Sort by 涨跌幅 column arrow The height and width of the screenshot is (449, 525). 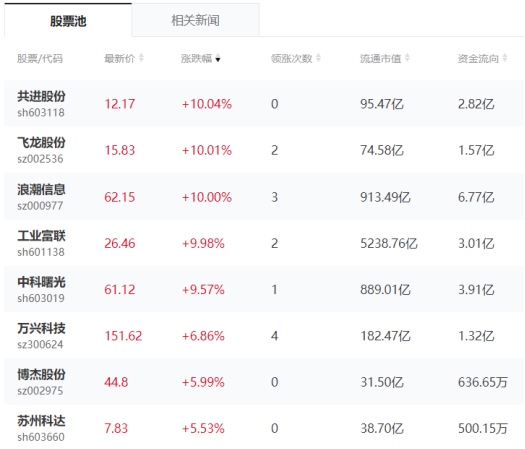tap(218, 58)
